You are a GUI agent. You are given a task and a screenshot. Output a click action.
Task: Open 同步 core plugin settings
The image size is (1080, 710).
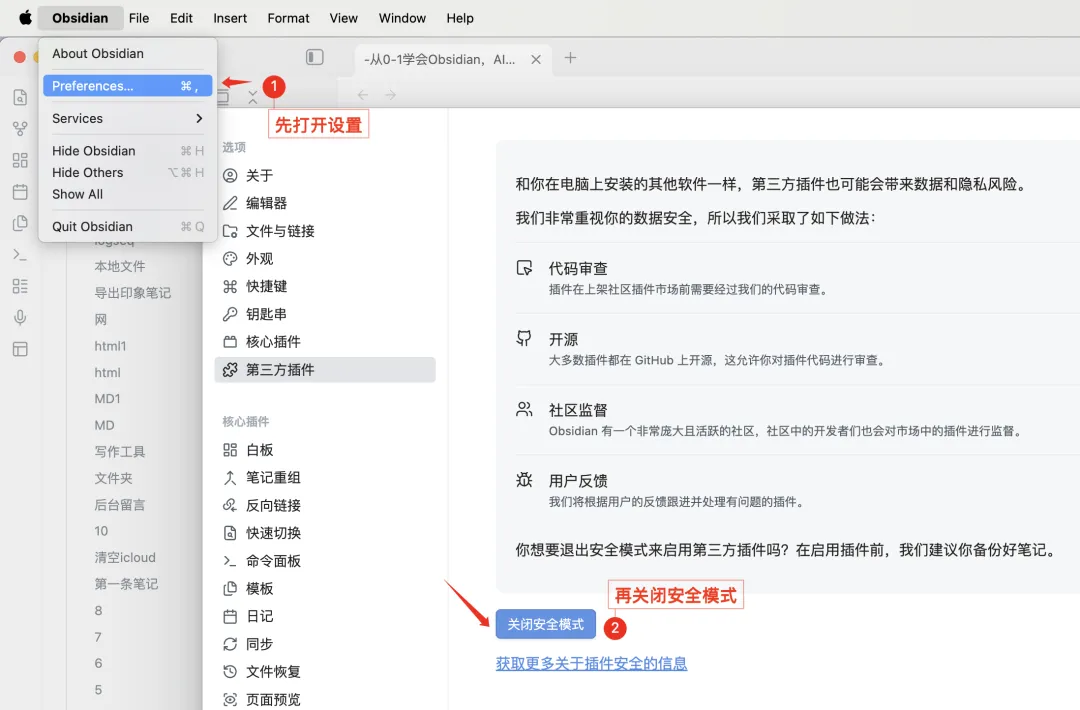(325, 644)
